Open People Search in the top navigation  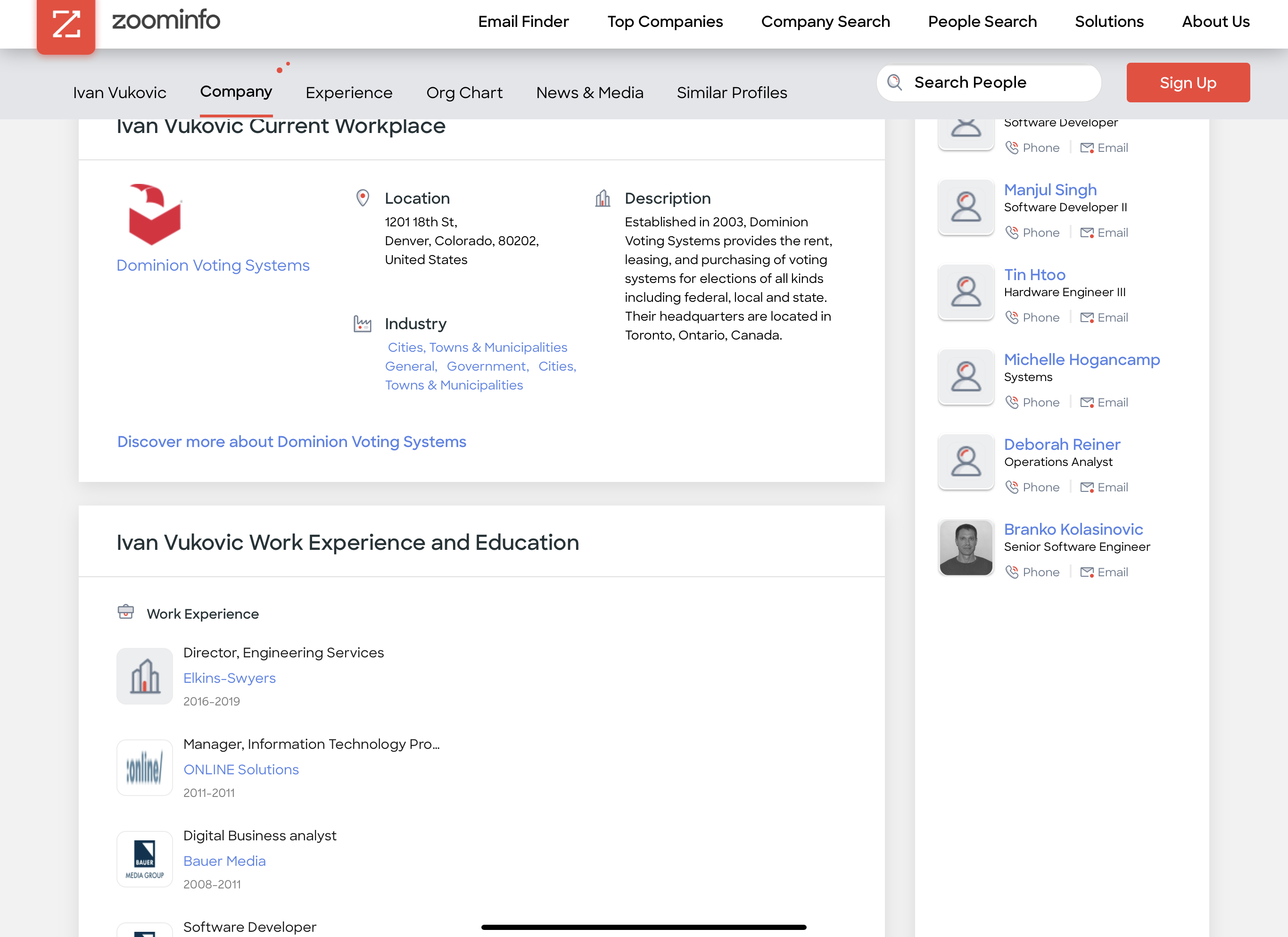tap(982, 22)
